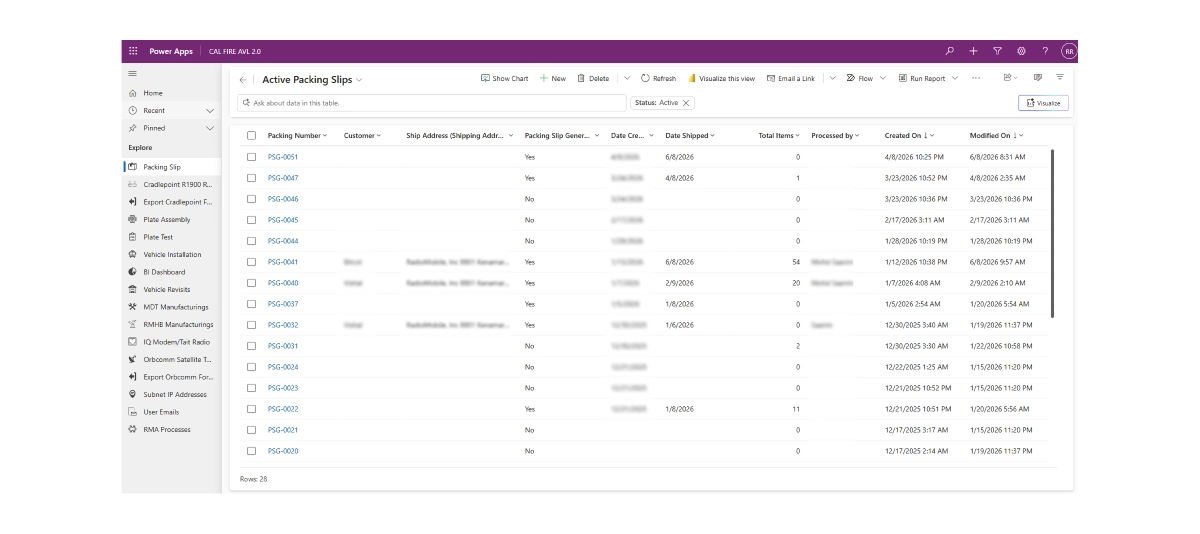Click the edit filters icon at far right
This screenshot has height=534, width=1200.
click(1060, 77)
